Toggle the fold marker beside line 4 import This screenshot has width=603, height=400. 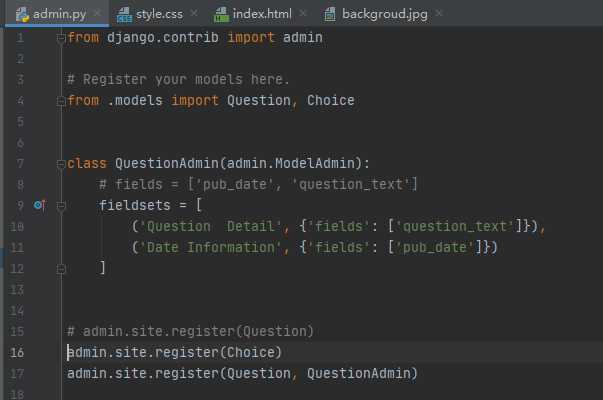point(62,100)
